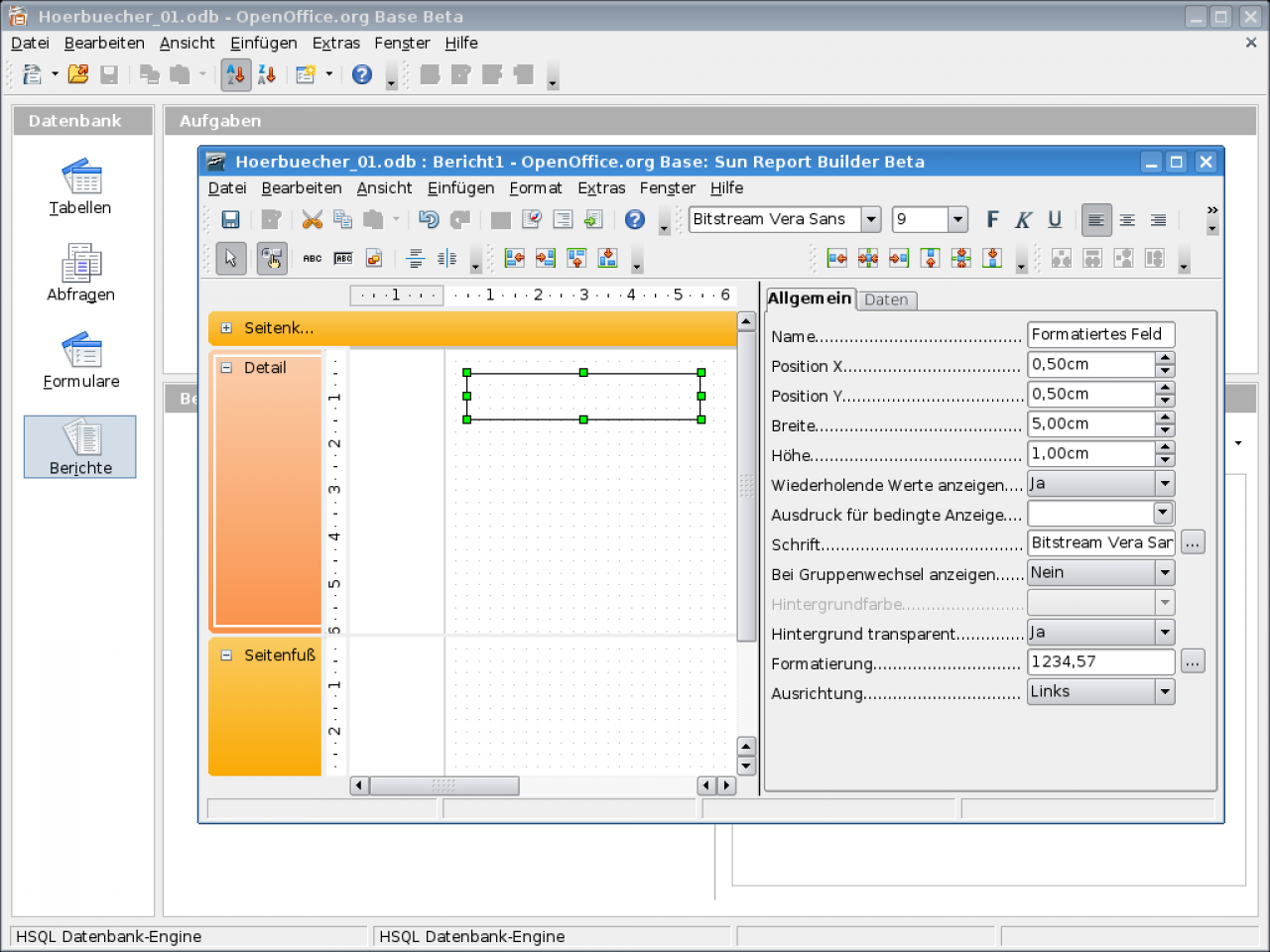Switch to the Daten tab

click(886, 299)
